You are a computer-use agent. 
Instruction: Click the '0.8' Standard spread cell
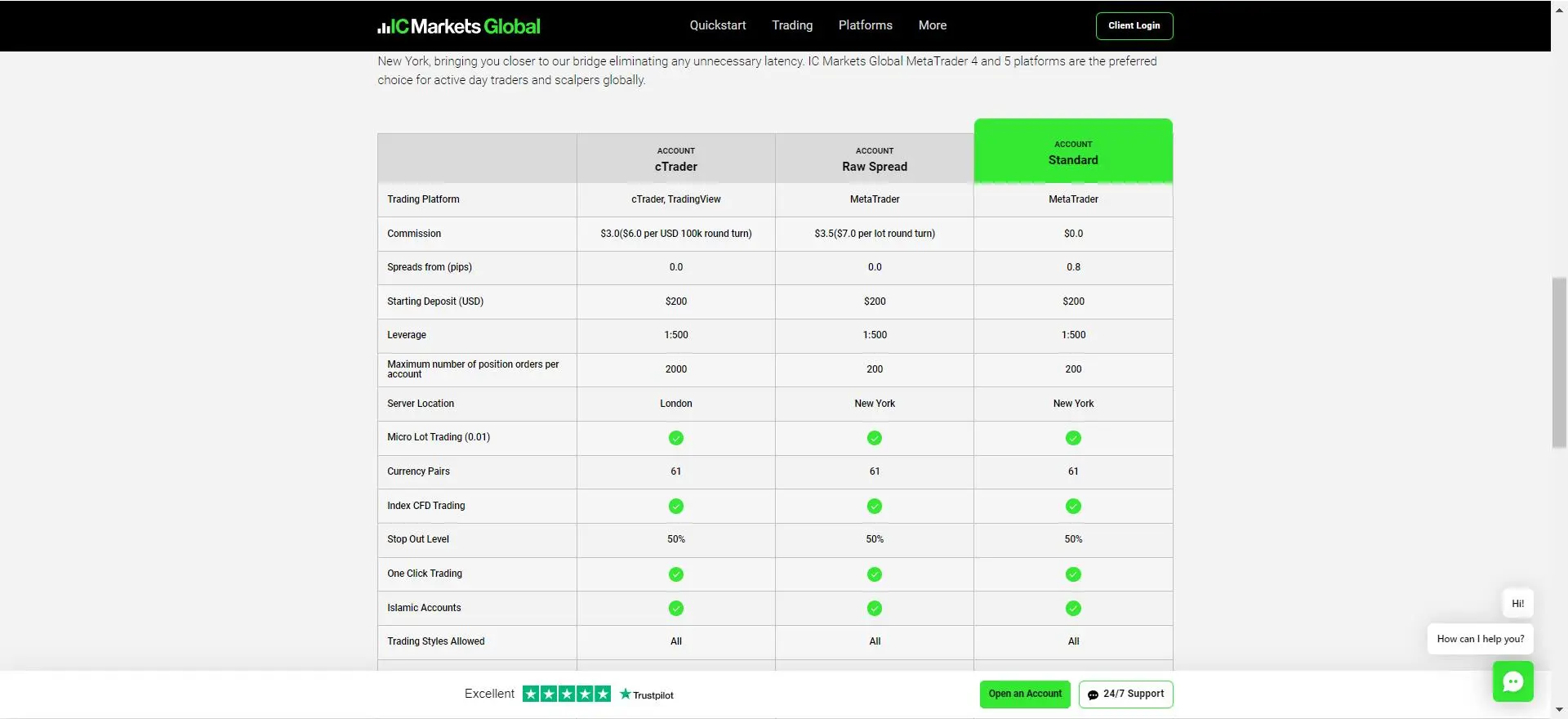click(x=1073, y=267)
